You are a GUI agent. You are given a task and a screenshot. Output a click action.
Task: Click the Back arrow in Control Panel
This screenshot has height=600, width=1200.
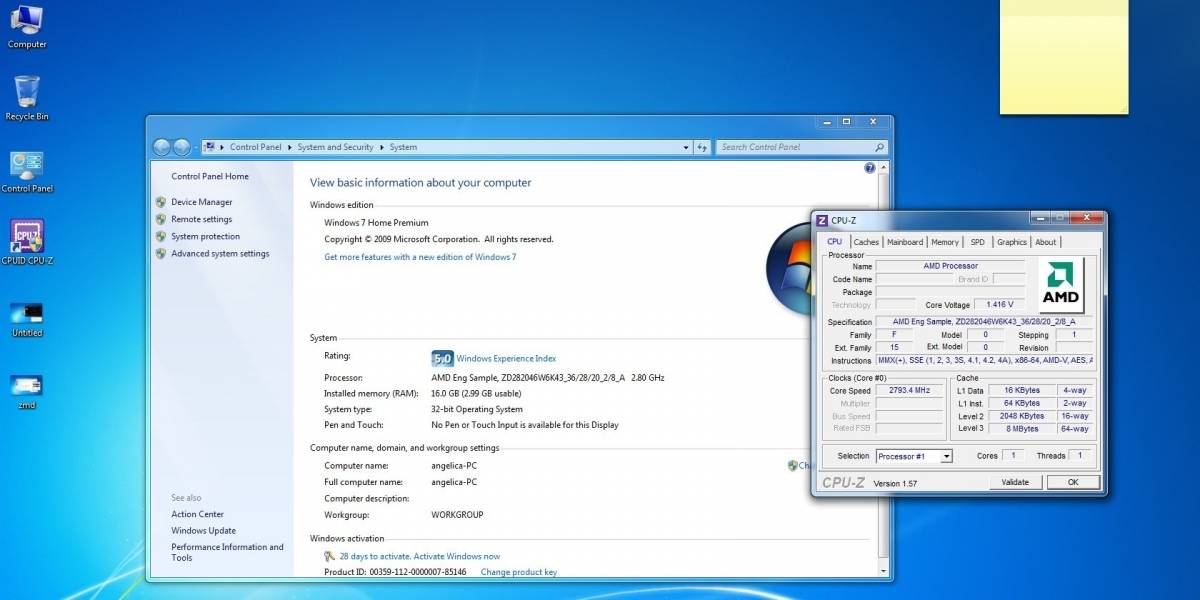tap(162, 147)
